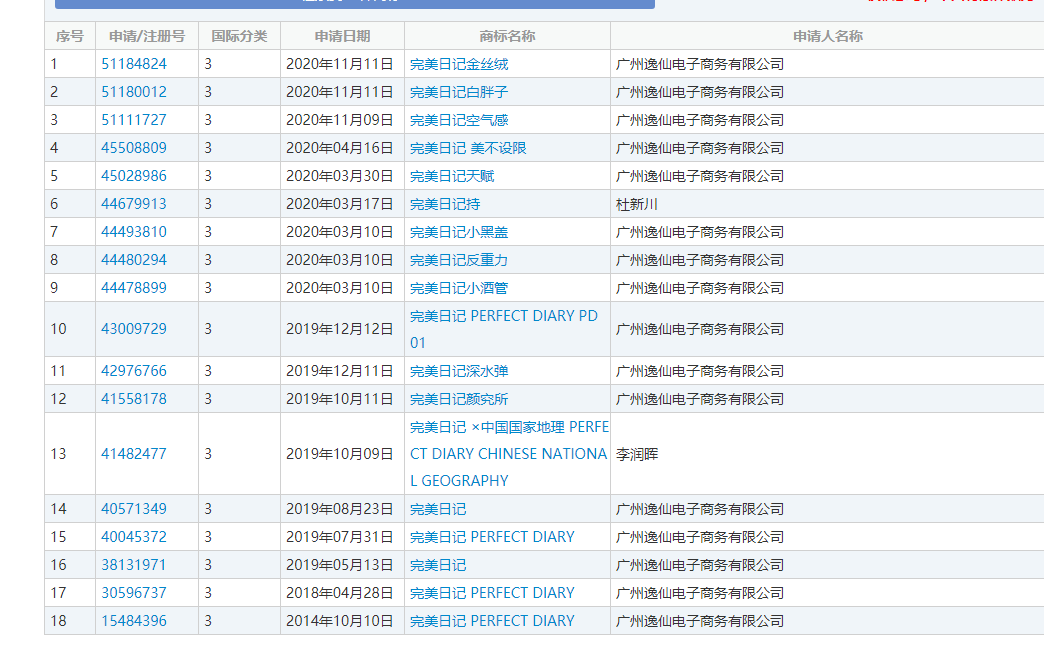Click the 商标名称 column header
Screen dimensions: 1044x647
[x=507, y=36]
